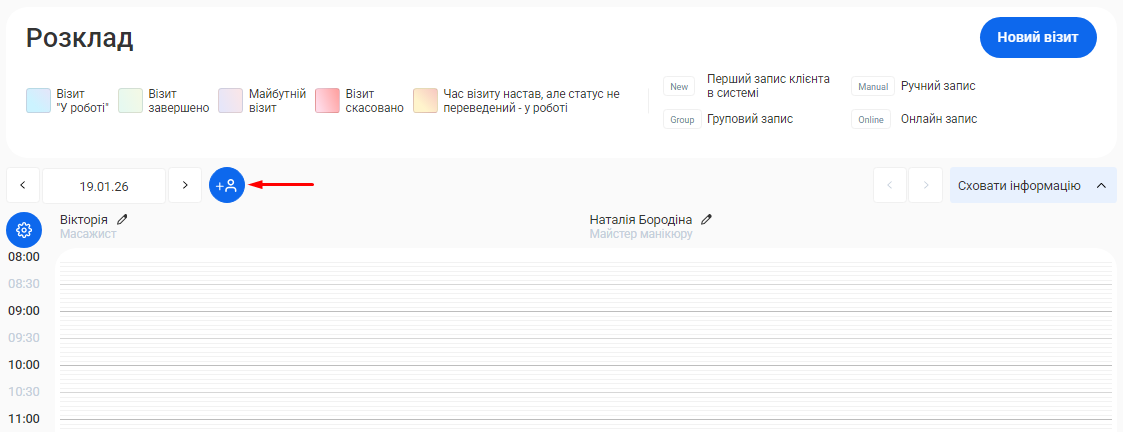Go to next date arrow

click(185, 185)
